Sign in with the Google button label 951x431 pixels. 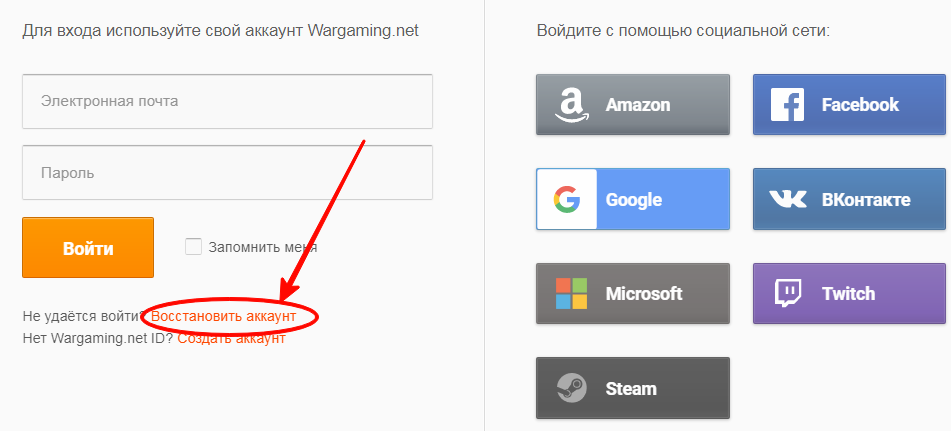(x=634, y=199)
